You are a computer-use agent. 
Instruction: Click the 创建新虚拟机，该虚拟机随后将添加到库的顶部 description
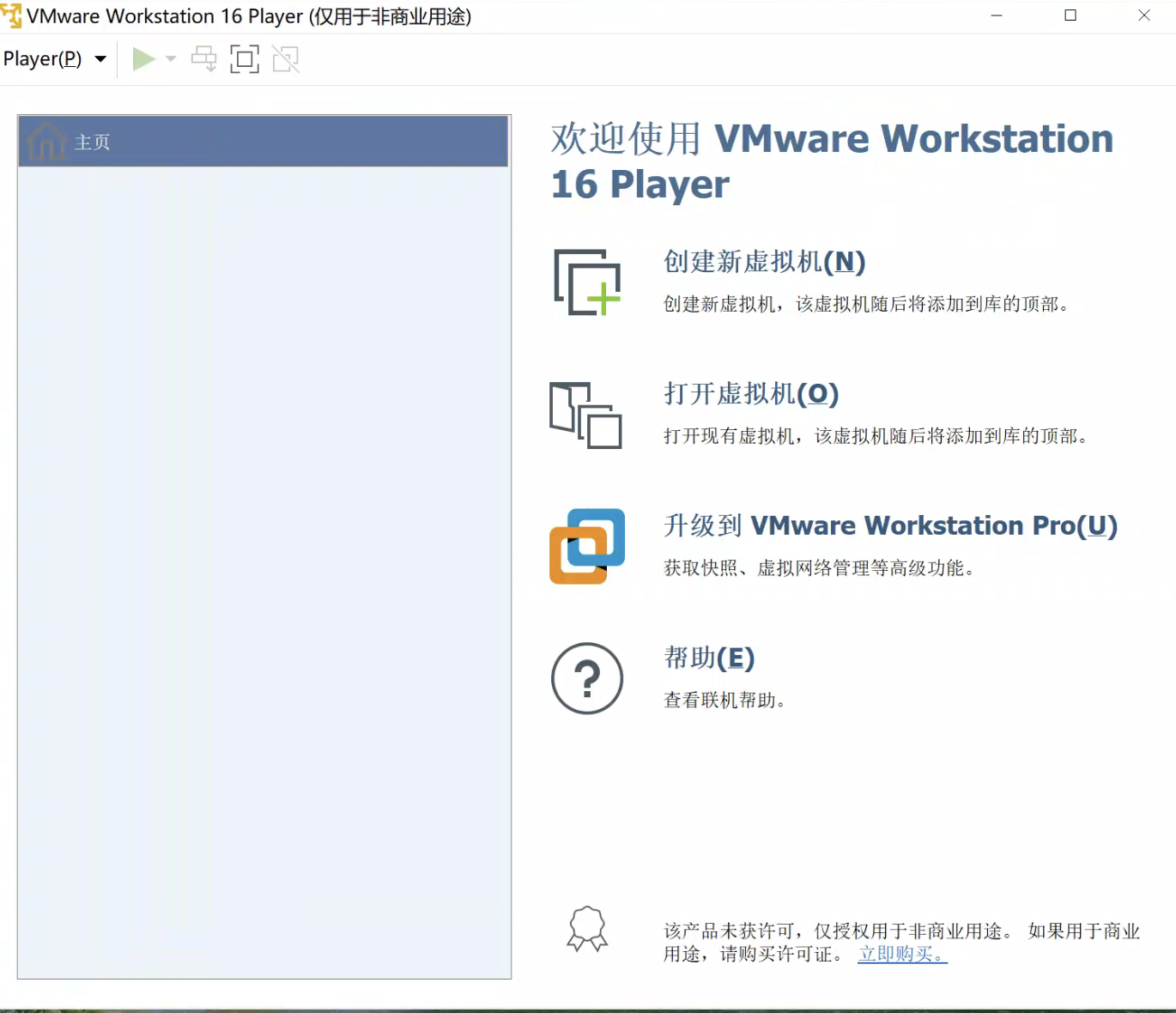pos(867,304)
